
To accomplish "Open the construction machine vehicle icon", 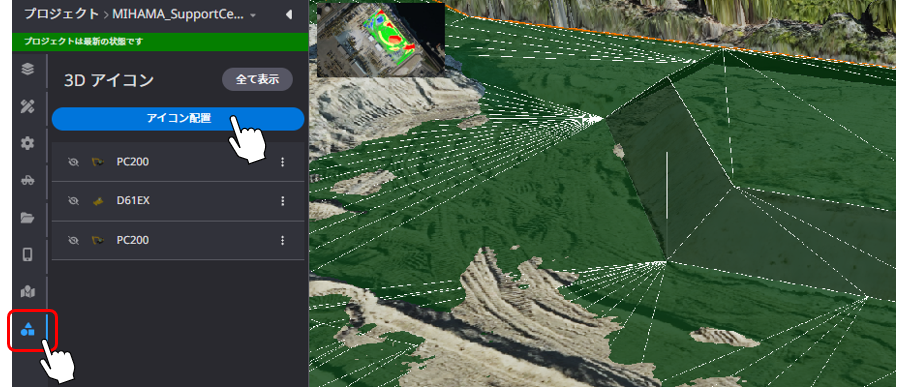I will click(x=27, y=181).
